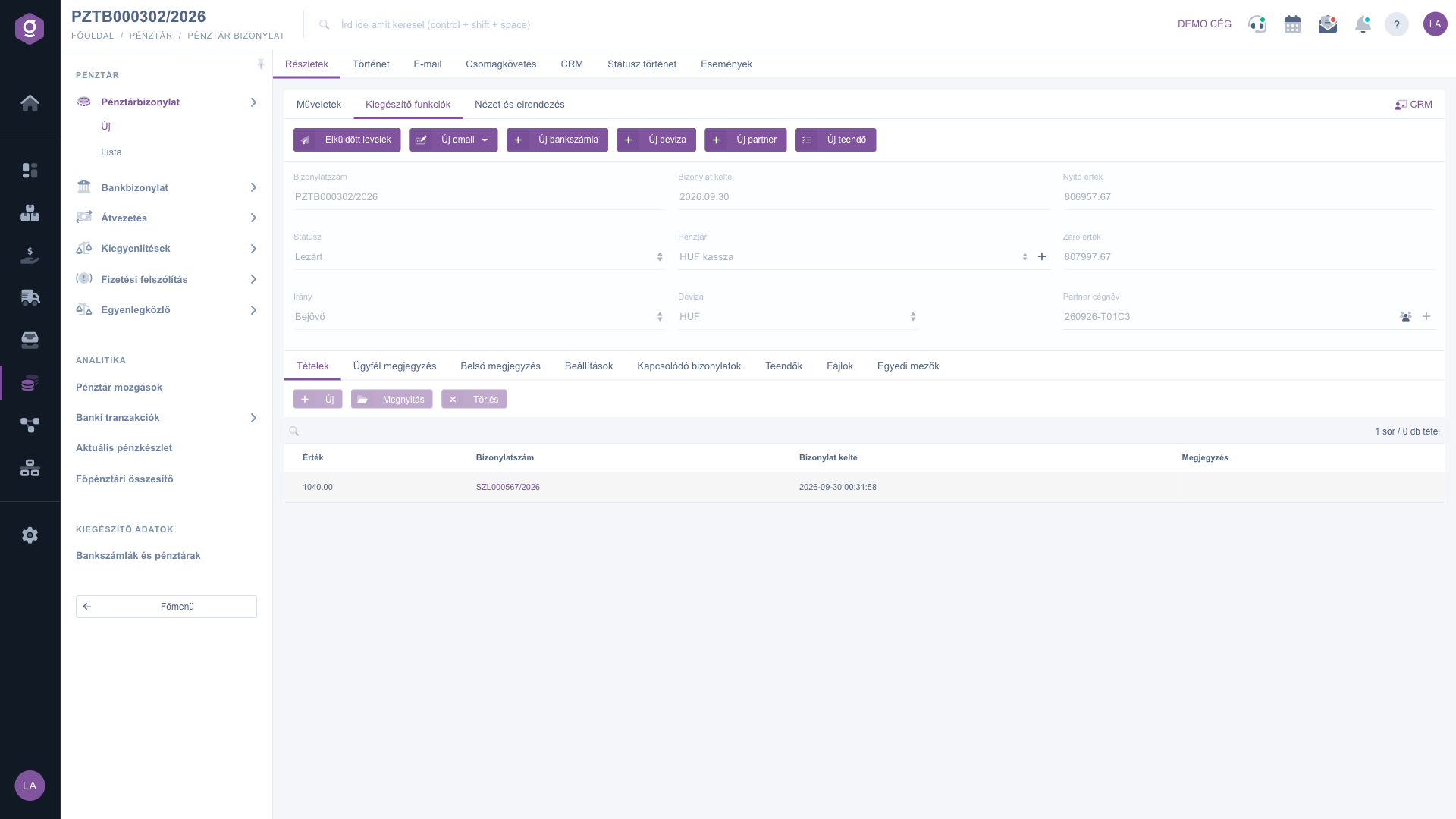Open the hand with dollar icon

pos(30,256)
